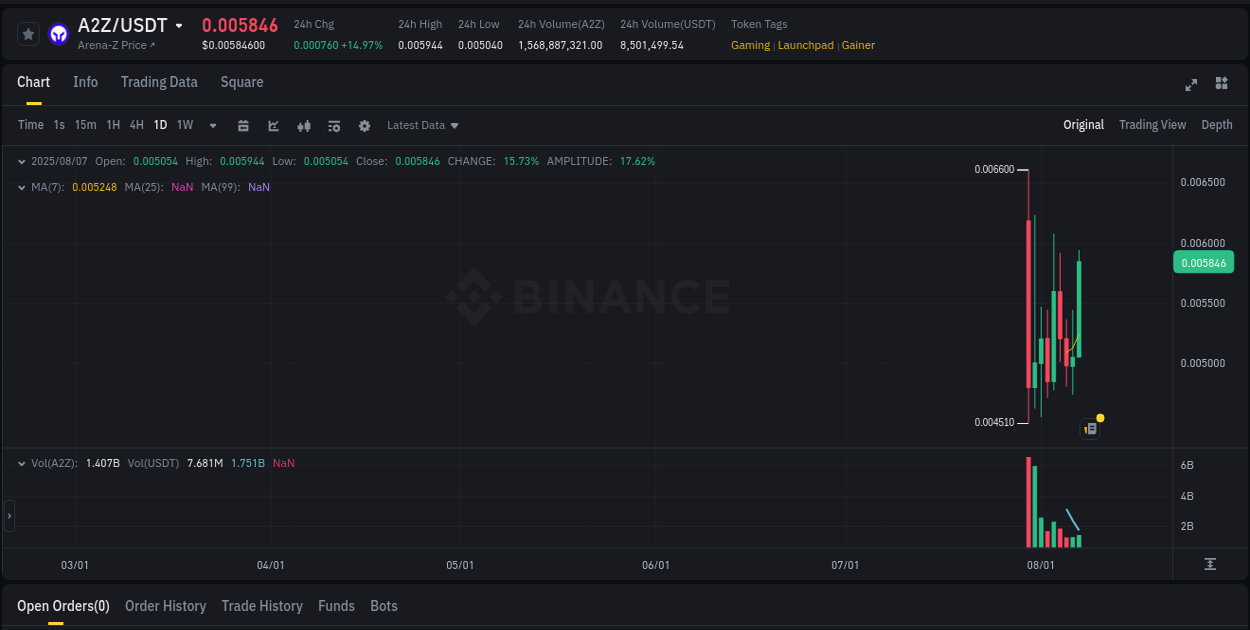The width and height of the screenshot is (1250, 630).
Task: Open the date range calendar picker
Action: pyautogui.click(x=243, y=125)
